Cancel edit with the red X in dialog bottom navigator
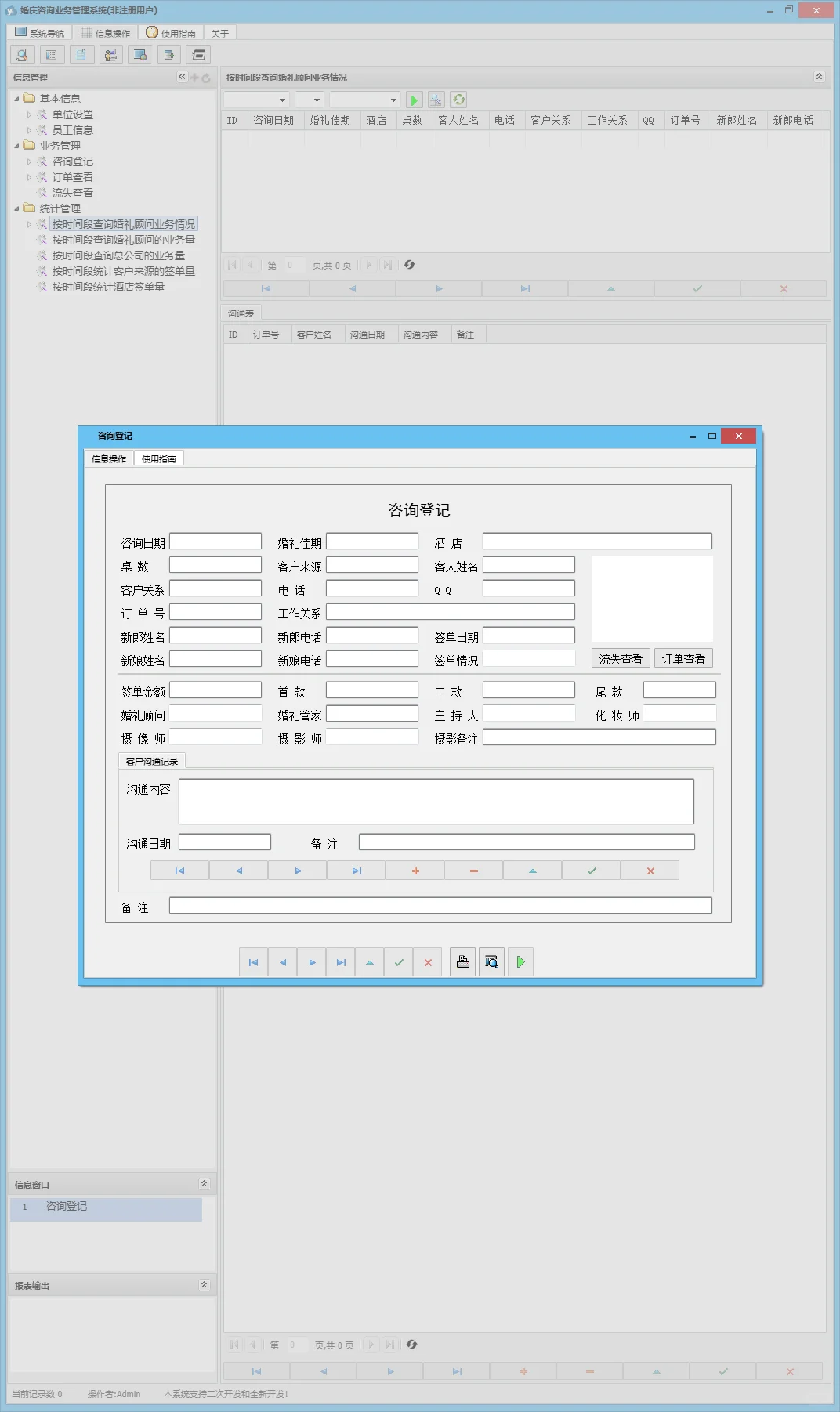The height and width of the screenshot is (1412, 840). click(428, 962)
